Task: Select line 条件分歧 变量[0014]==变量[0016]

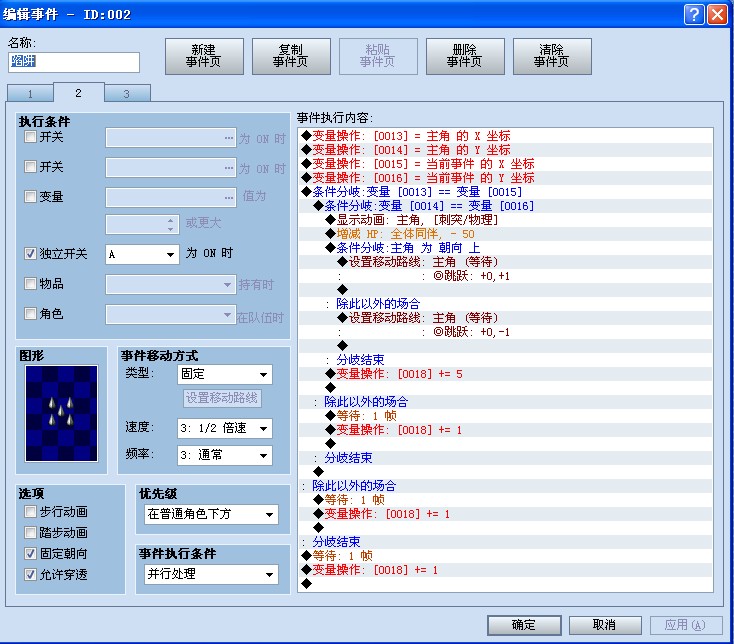Action: [505, 206]
